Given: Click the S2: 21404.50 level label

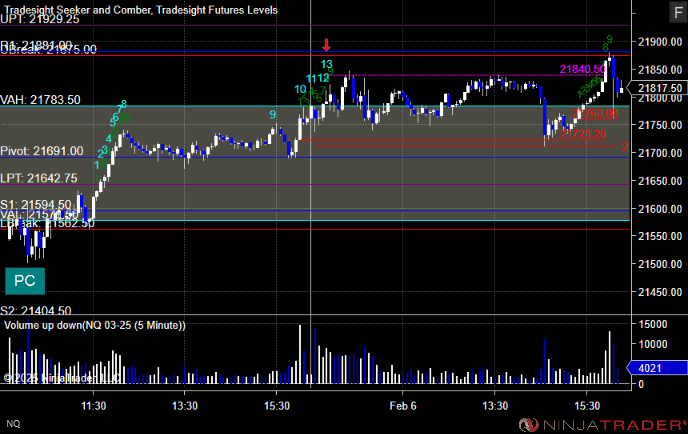Looking at the screenshot, I should coord(36,311).
